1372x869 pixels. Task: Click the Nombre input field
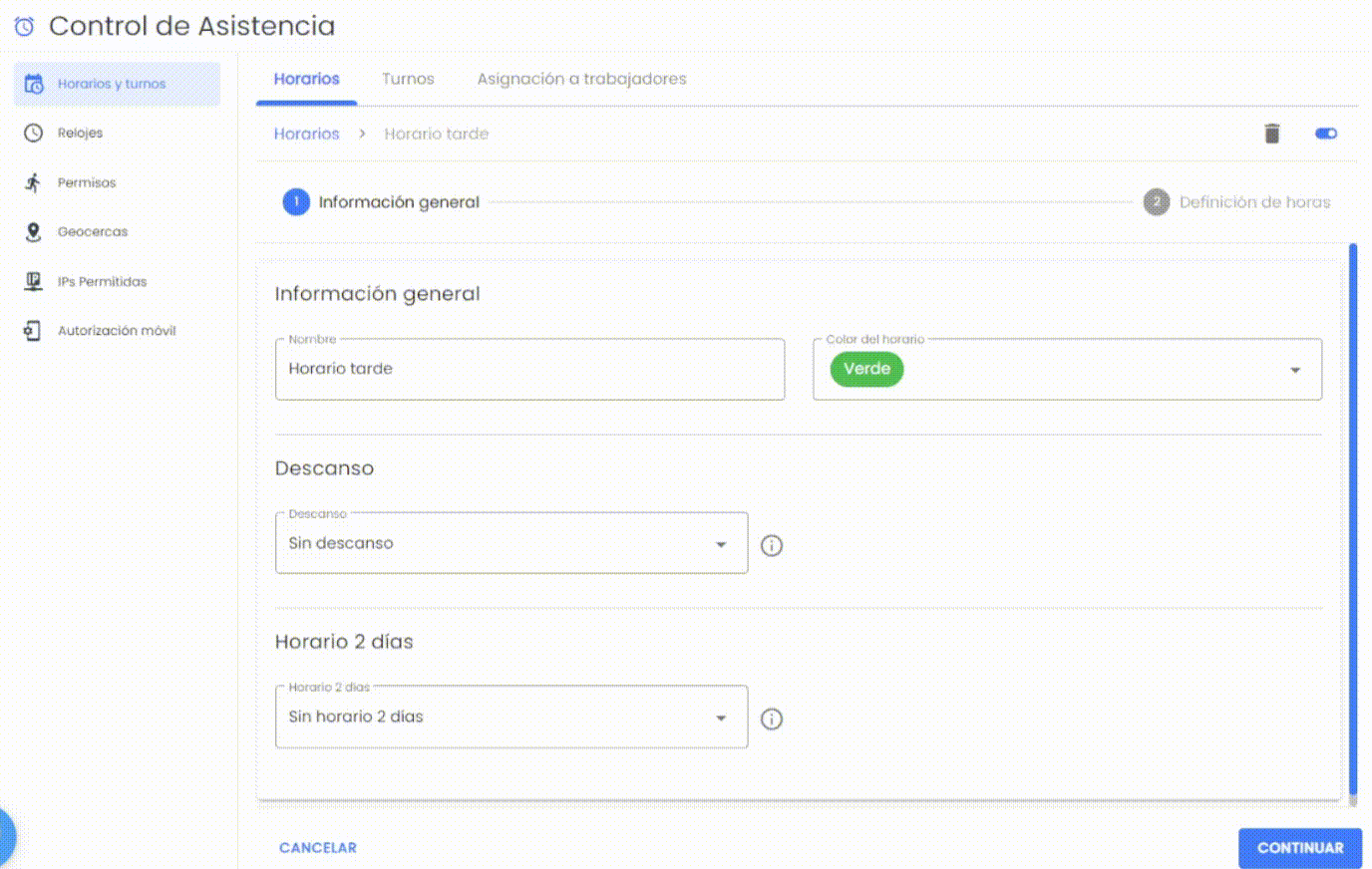coord(529,370)
